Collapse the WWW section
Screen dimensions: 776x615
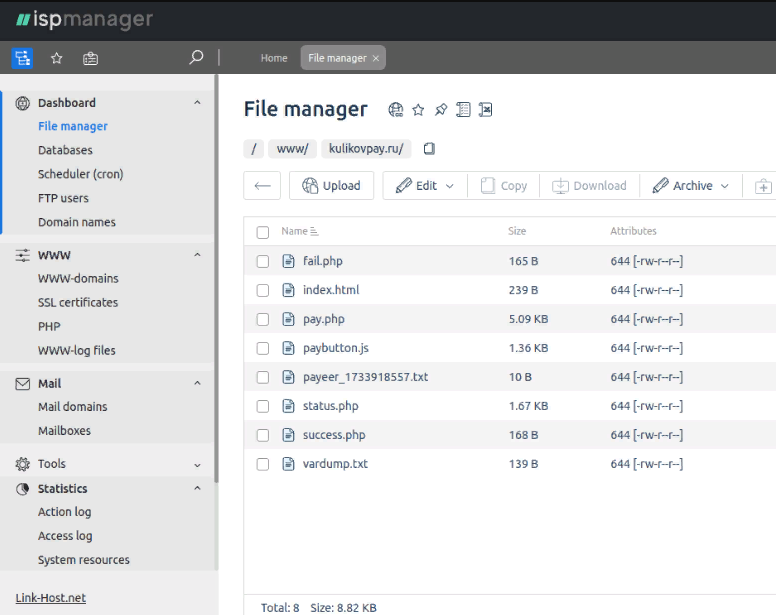tap(197, 255)
